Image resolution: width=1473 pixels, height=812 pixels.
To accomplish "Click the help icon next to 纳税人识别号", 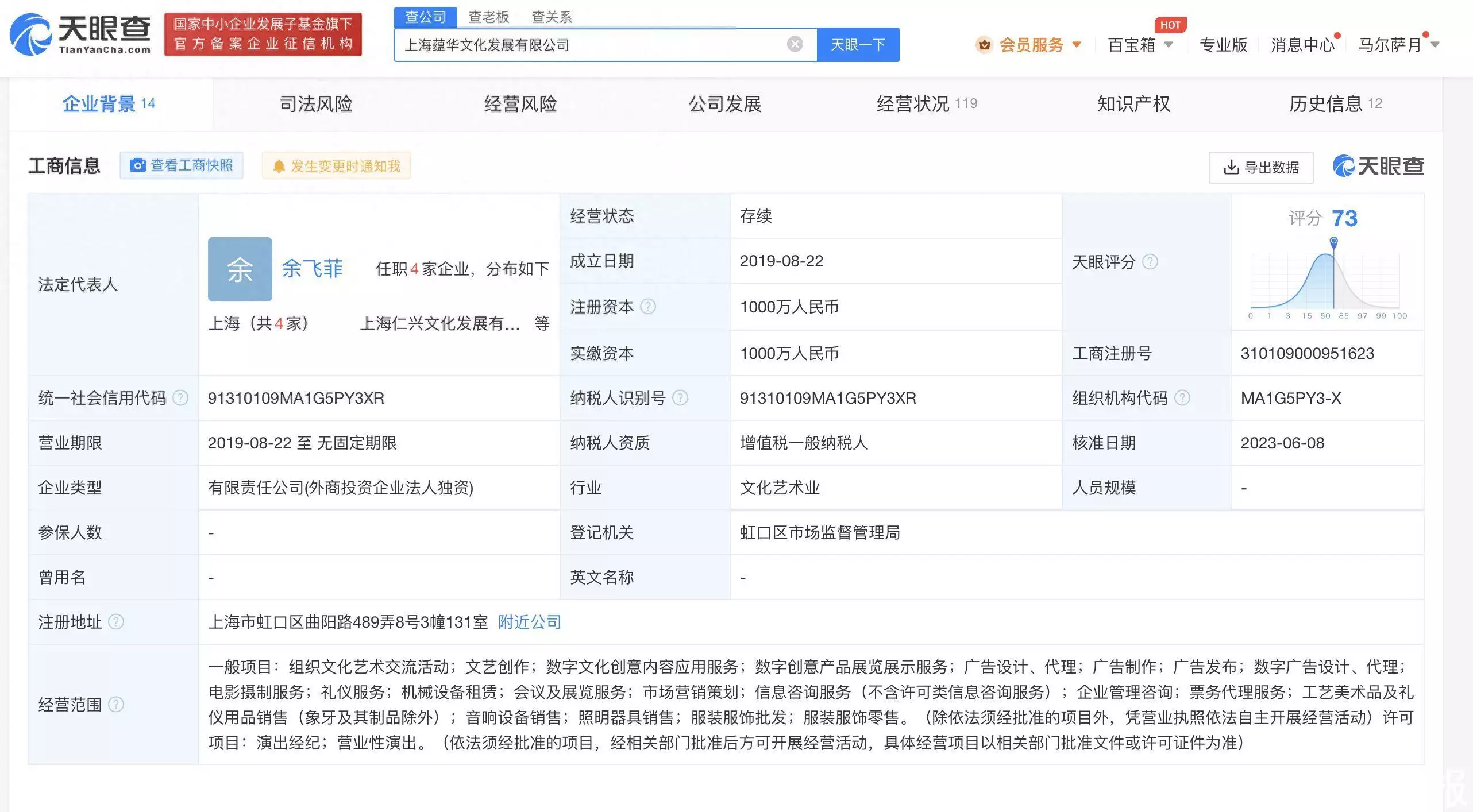I will 680,398.
